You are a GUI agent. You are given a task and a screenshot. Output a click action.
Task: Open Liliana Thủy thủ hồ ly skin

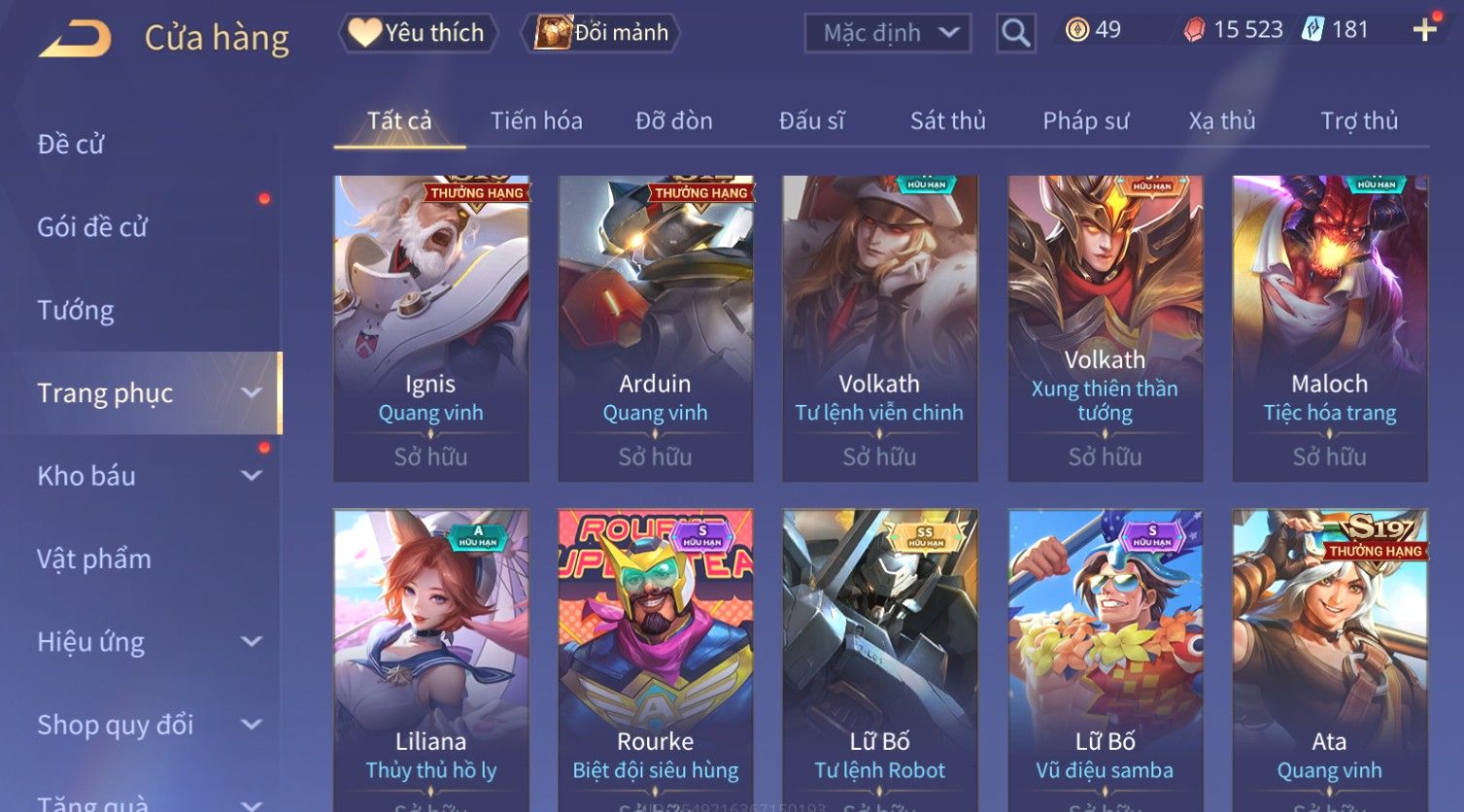tap(431, 660)
